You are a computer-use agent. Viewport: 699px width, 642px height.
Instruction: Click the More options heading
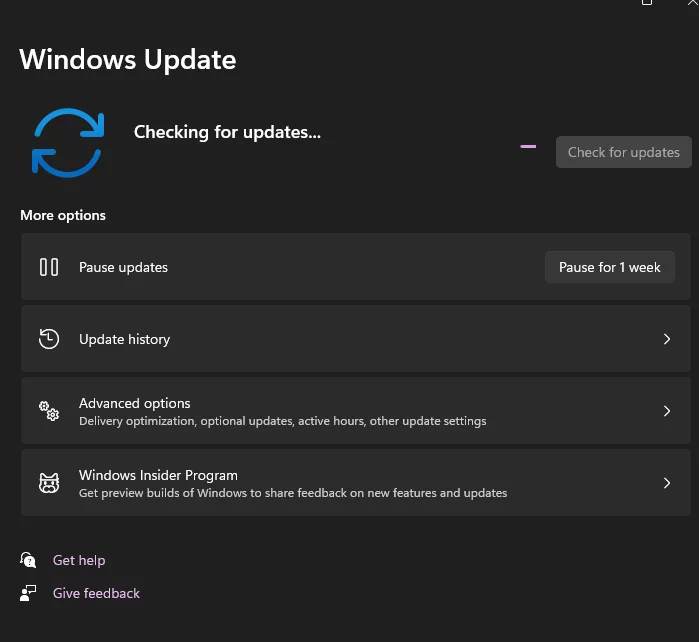point(63,215)
